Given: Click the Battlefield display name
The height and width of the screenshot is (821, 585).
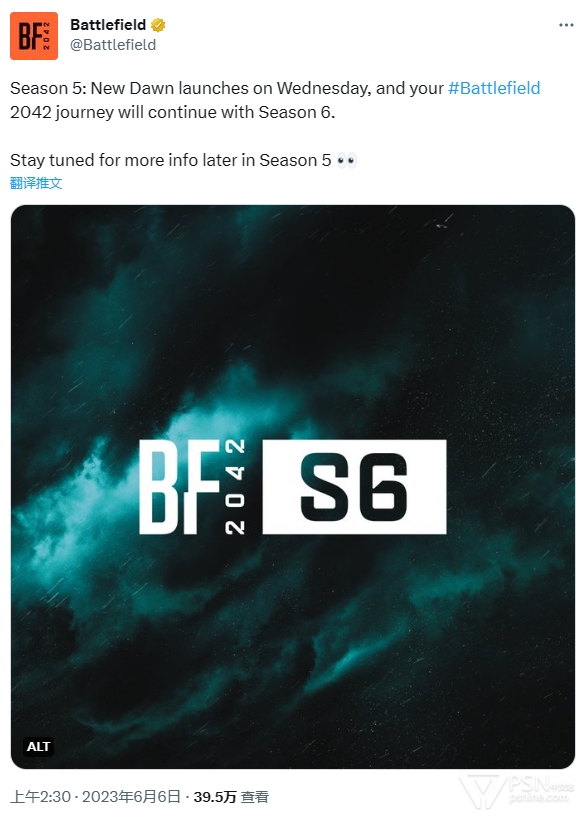Looking at the screenshot, I should tap(108, 25).
